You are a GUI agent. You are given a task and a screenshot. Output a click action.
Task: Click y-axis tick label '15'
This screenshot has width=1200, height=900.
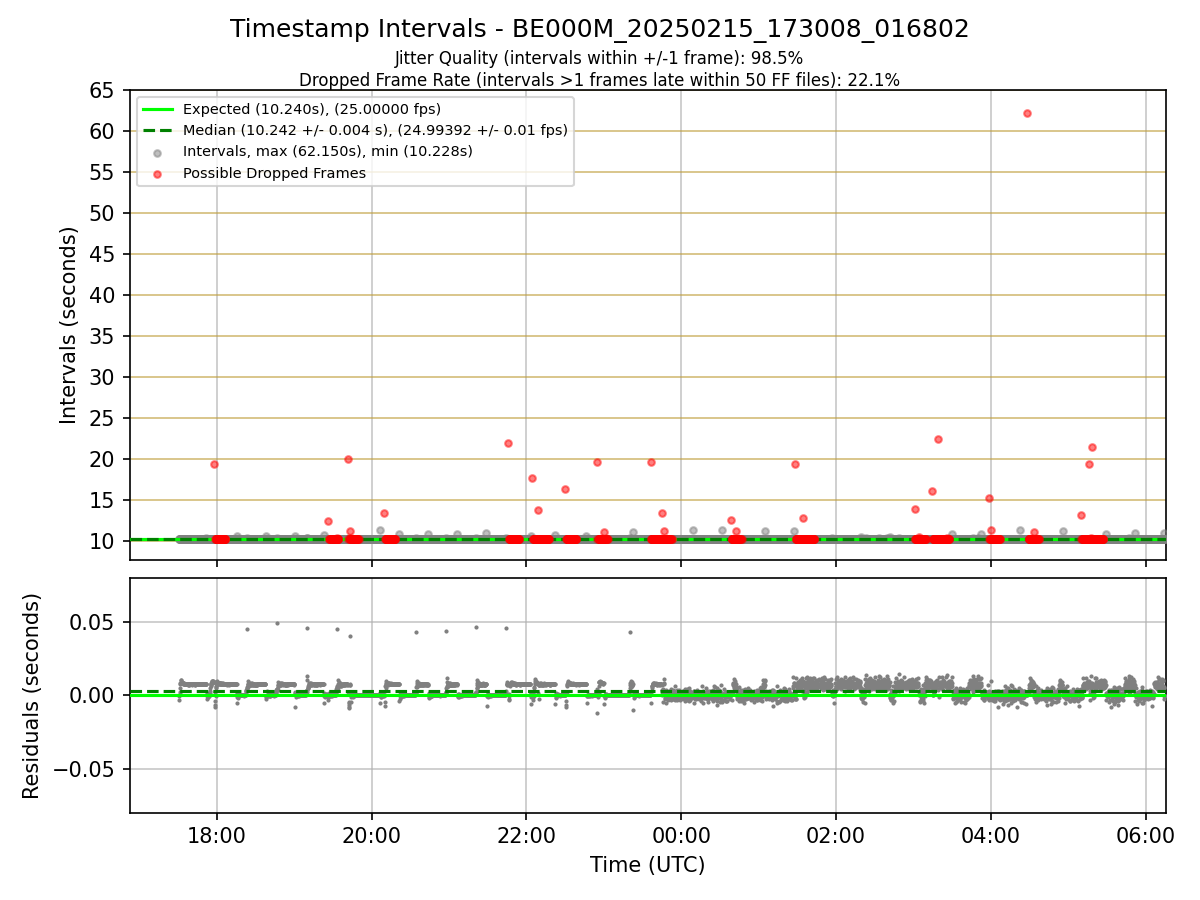pos(102,500)
